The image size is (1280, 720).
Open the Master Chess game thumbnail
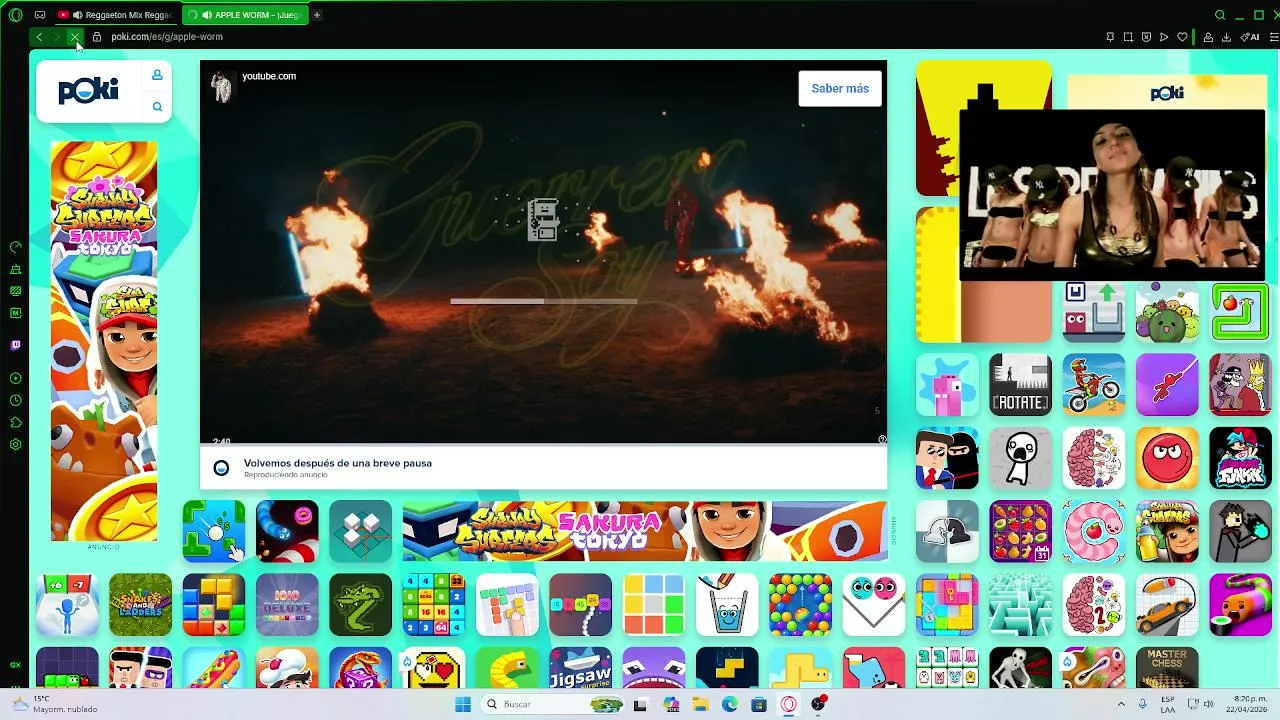click(x=1167, y=668)
